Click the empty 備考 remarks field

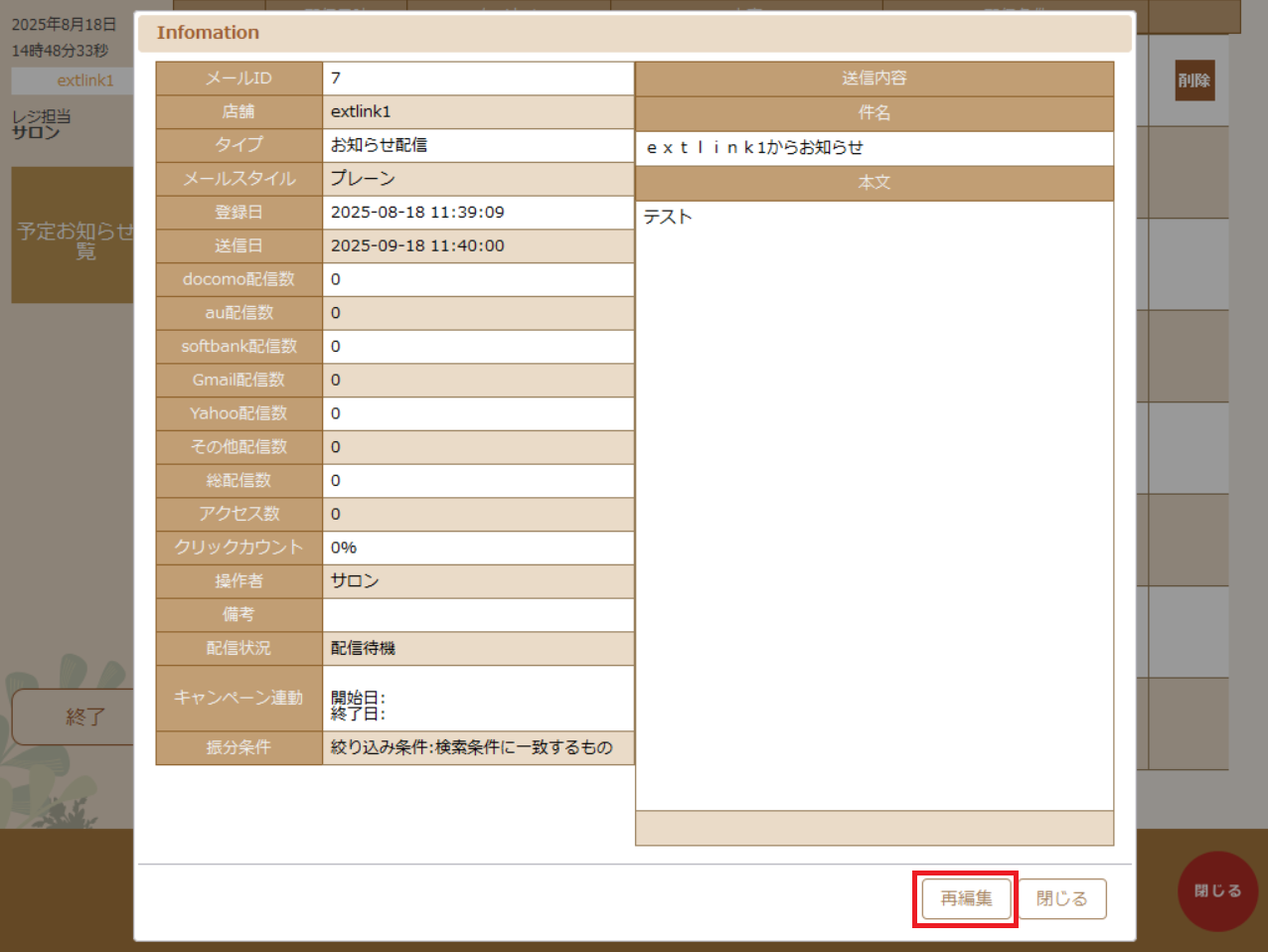point(478,614)
